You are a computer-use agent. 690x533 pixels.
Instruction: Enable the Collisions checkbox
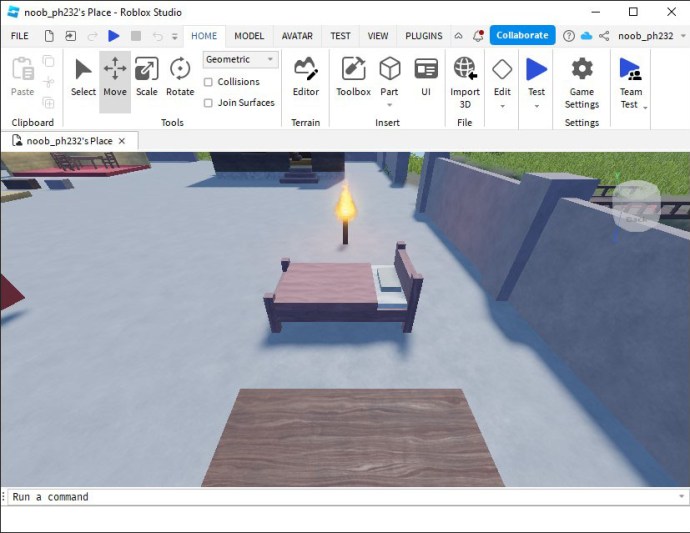[x=208, y=82]
